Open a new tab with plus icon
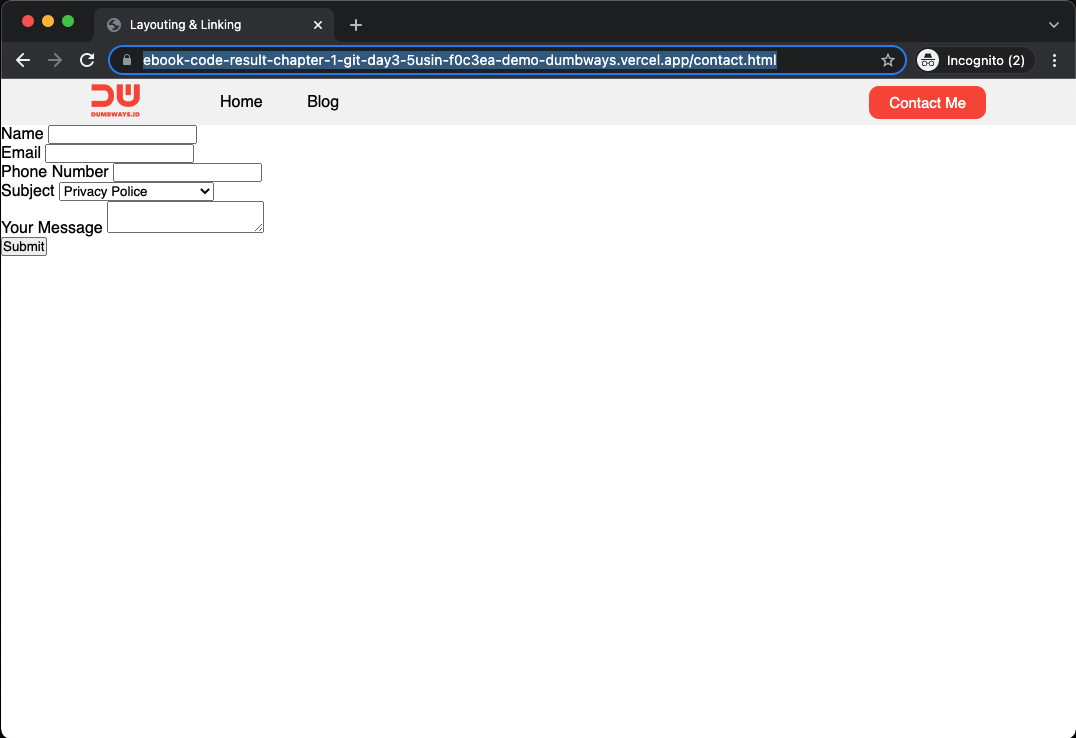The height and width of the screenshot is (738, 1076). pos(355,25)
